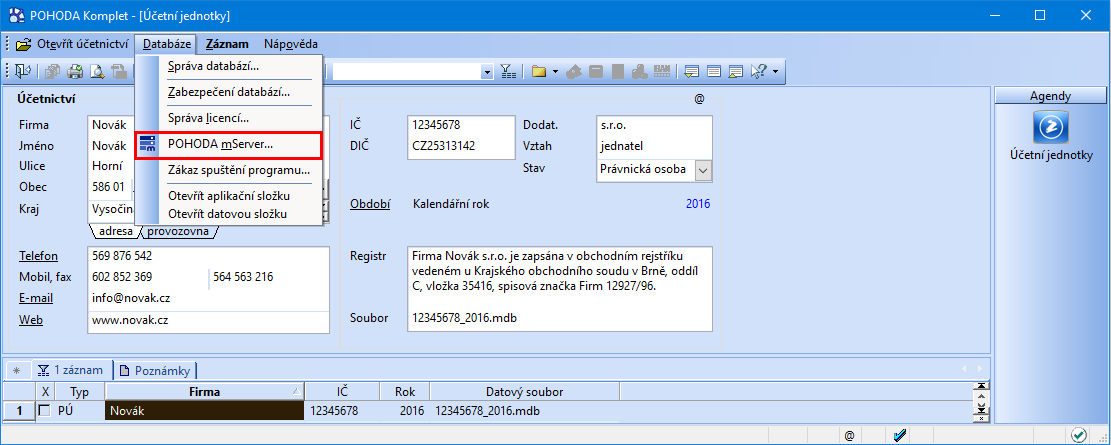1111x445 pixels.
Task: Open the arrow beside the help pointer
Action: 776,71
